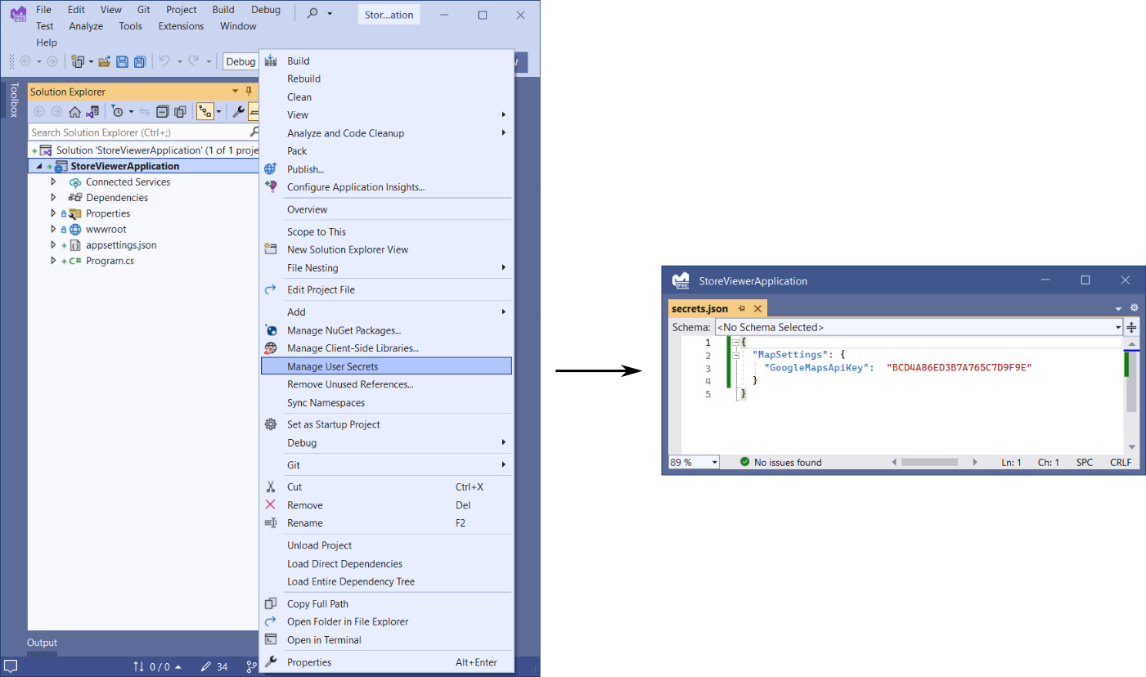Click the Redo arrow icon

point(194,61)
